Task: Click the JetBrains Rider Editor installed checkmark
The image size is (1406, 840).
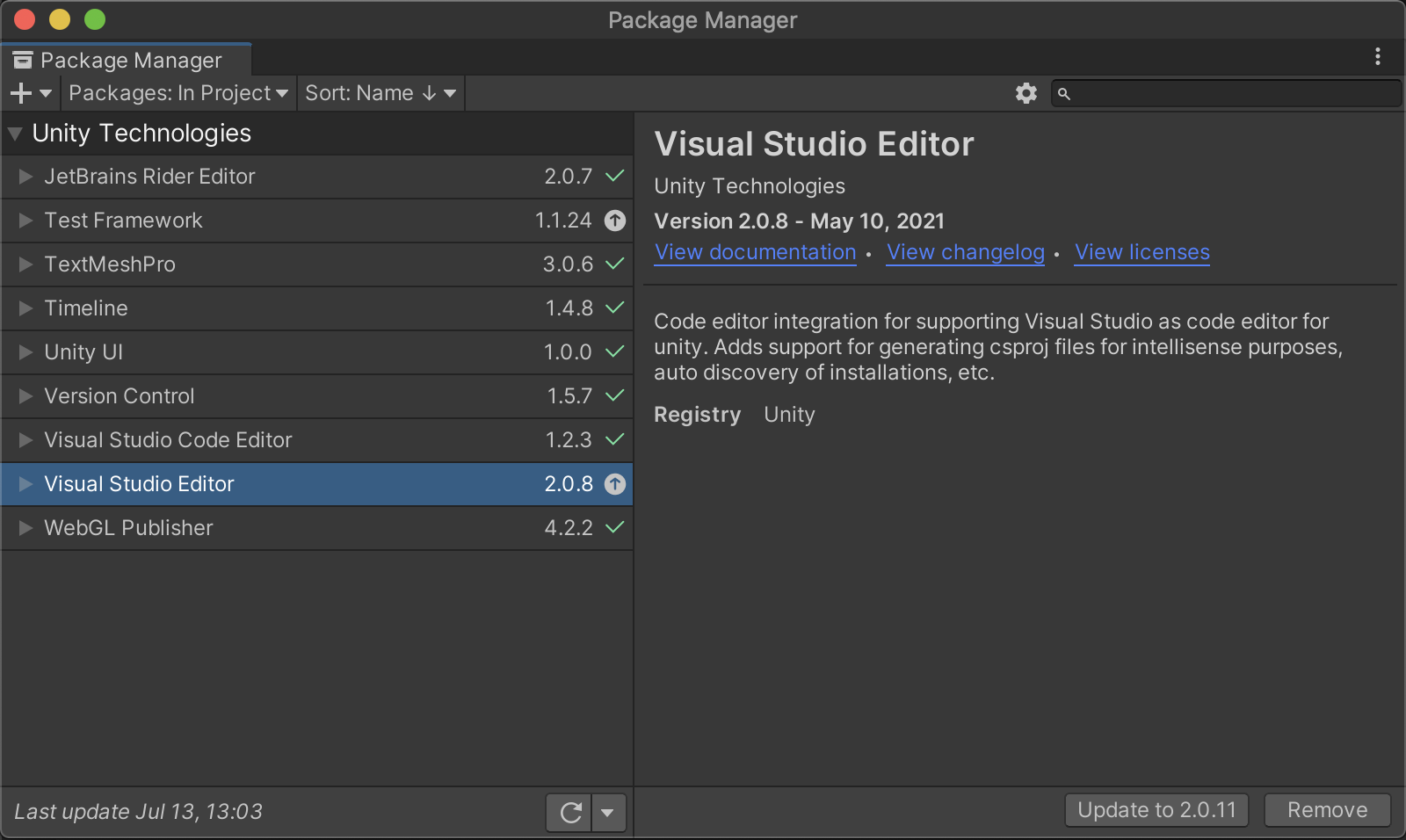Action: pos(615,177)
